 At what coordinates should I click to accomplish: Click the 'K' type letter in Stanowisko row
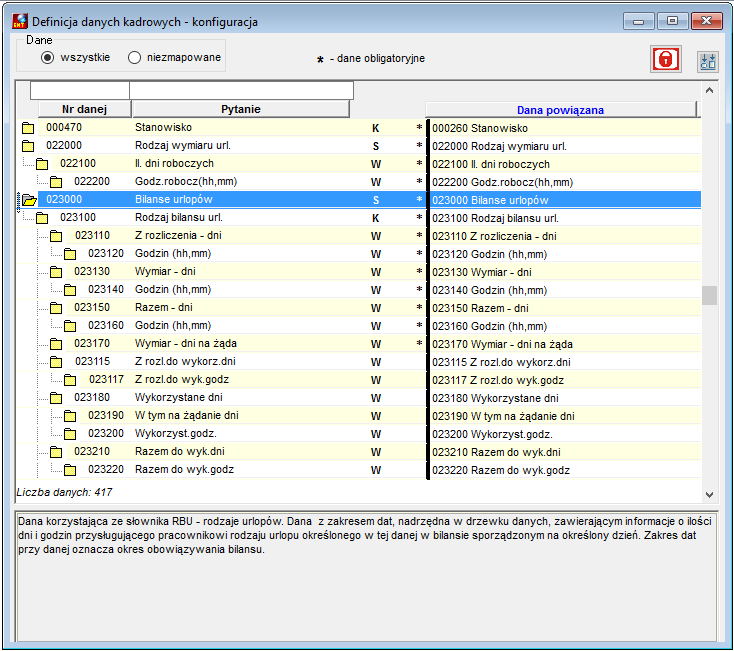click(375, 128)
